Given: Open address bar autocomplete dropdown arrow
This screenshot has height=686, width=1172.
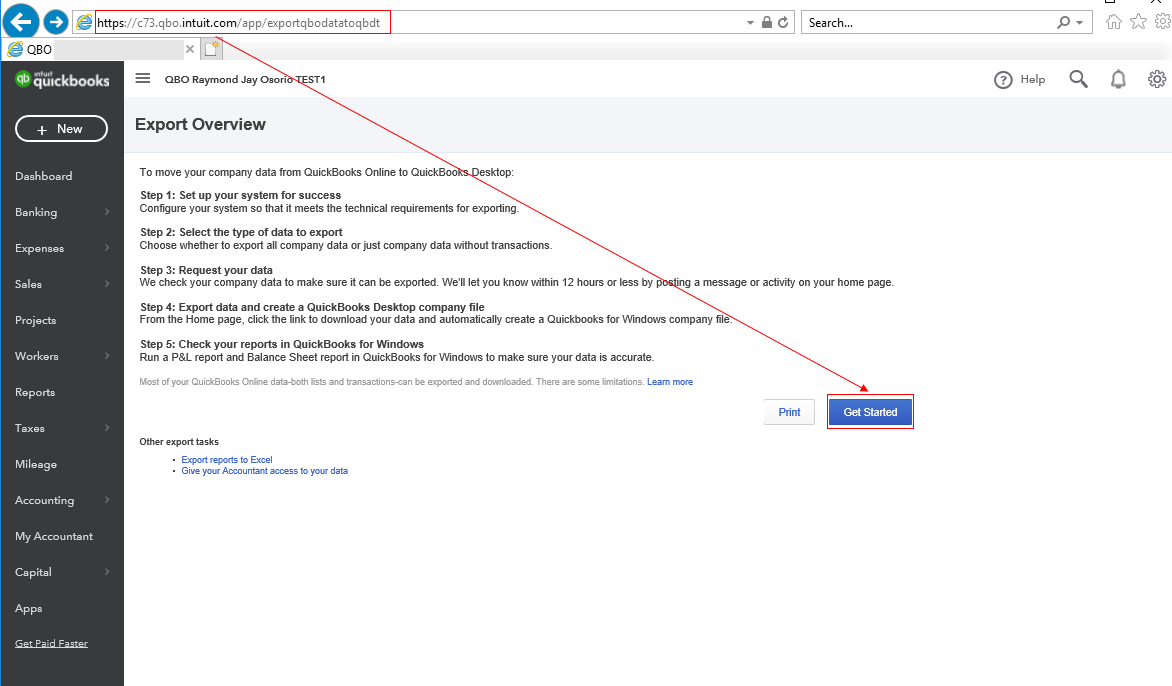Looking at the screenshot, I should point(750,23).
